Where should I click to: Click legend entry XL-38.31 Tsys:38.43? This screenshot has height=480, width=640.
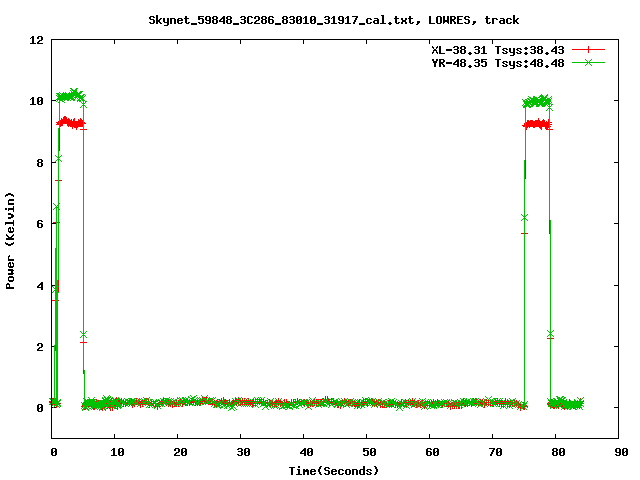pyautogui.click(x=498, y=50)
